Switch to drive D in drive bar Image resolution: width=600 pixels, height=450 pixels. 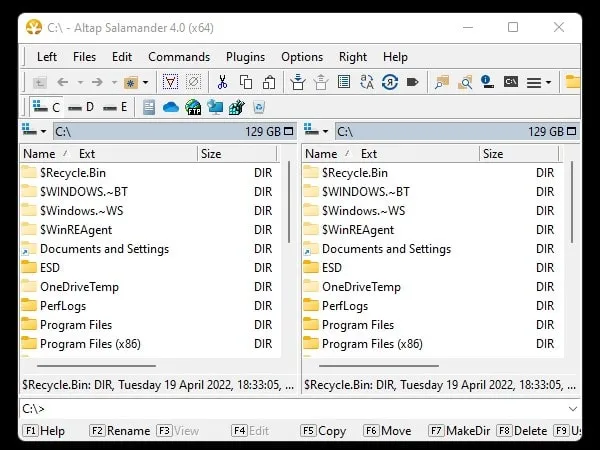tap(80, 107)
